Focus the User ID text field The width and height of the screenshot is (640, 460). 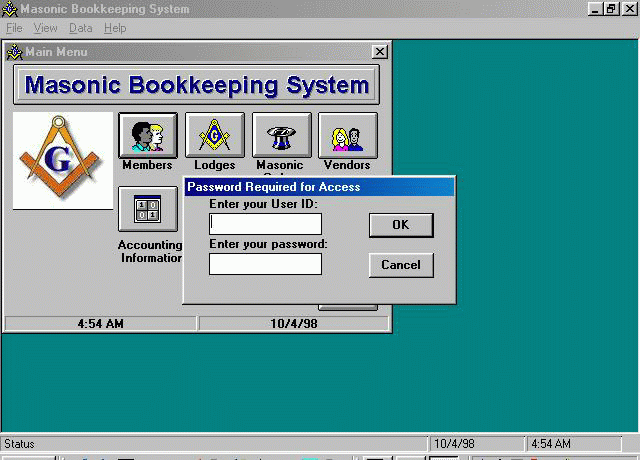pyautogui.click(x=265, y=224)
